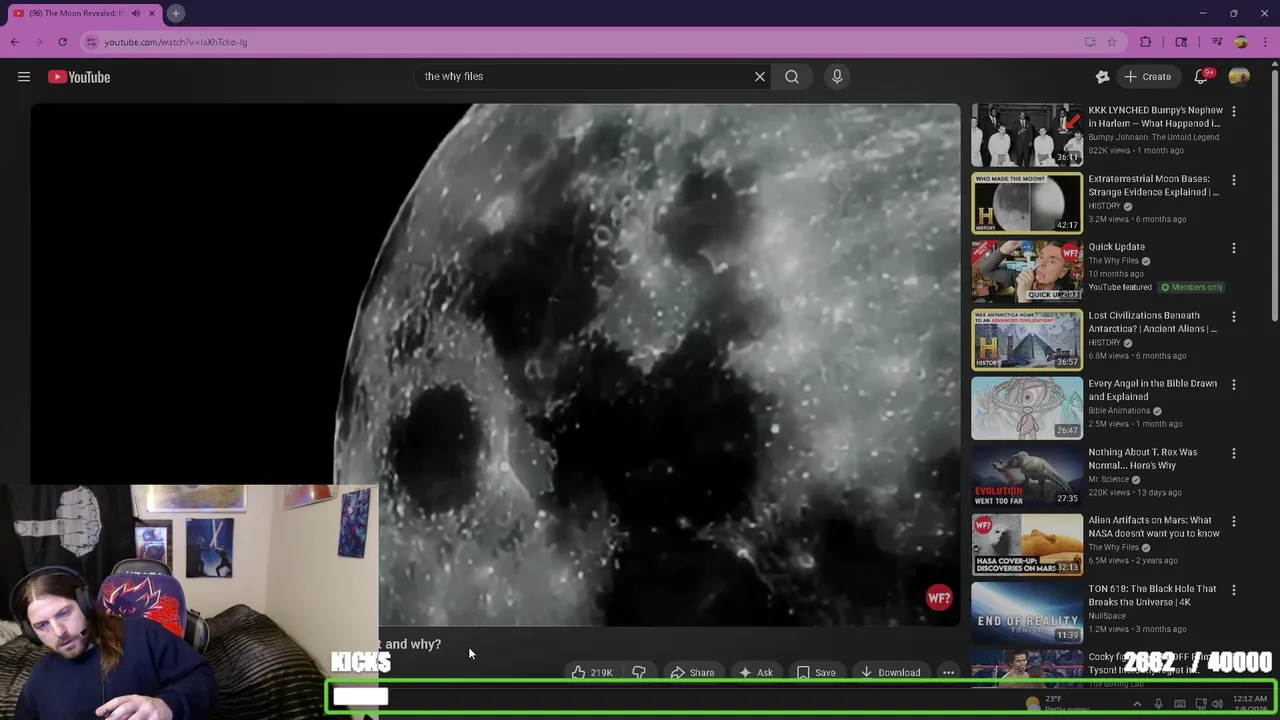Open KKK Lynched Bumpy's Nephew thumbnail
This screenshot has height=720, width=1280.
pyautogui.click(x=1027, y=135)
